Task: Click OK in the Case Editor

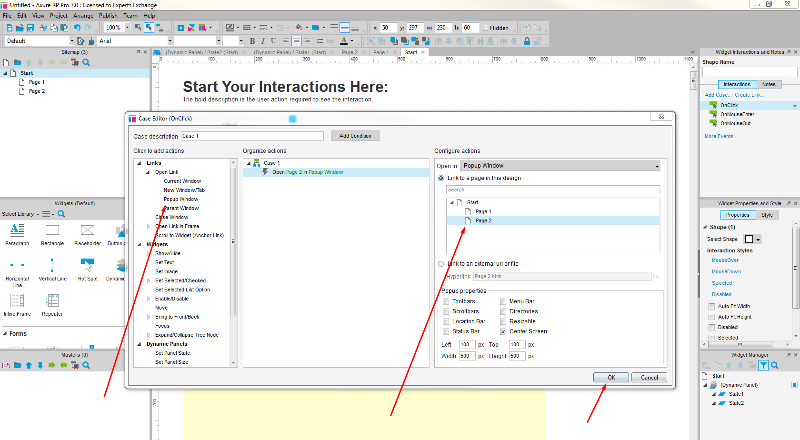Action: tap(611, 378)
